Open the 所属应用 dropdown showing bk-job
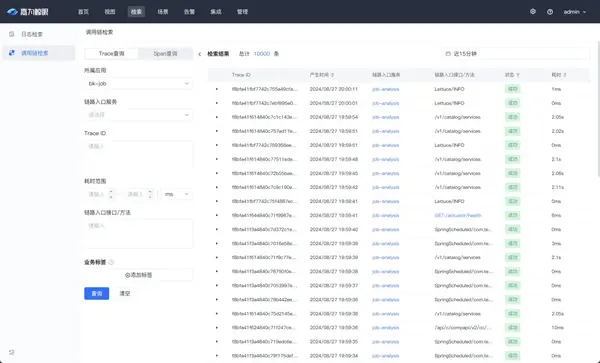600x363 pixels. pos(139,83)
